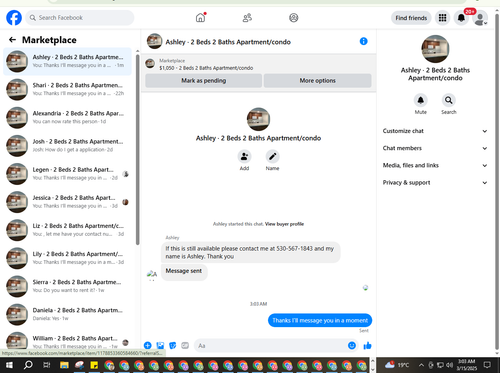The width and height of the screenshot is (500, 373).
Task: Open the notifications bell
Action: (461, 18)
